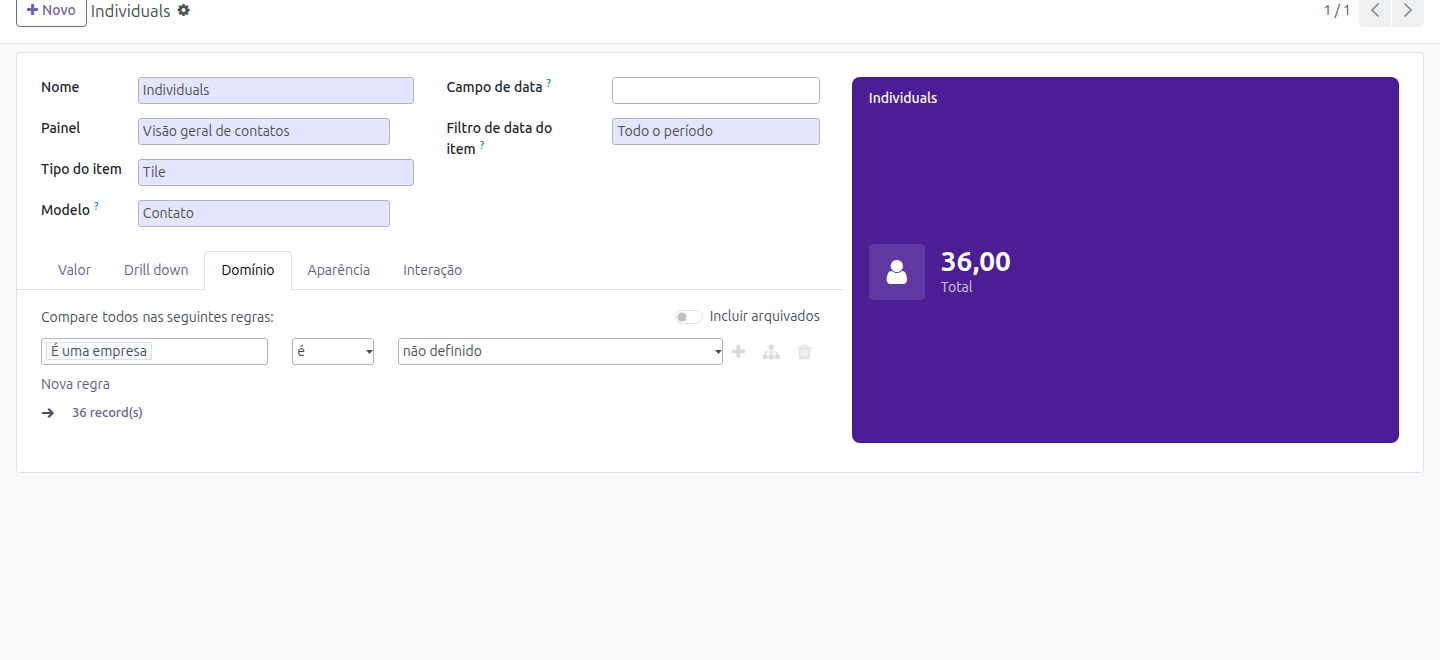View the 36 record(s) link

(x=107, y=412)
